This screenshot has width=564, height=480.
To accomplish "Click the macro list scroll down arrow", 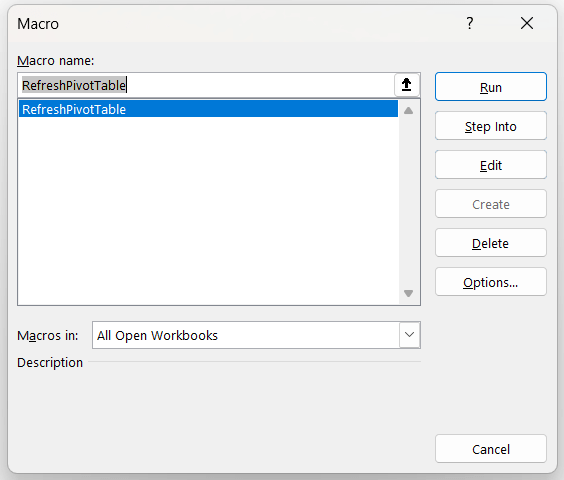I will [408, 293].
